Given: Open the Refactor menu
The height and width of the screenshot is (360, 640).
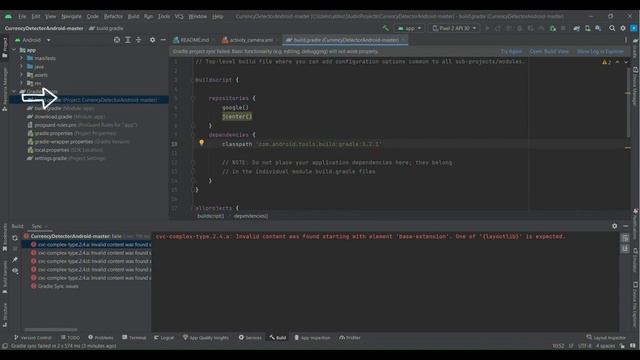Looking at the screenshot, I should pyautogui.click(x=113, y=16).
